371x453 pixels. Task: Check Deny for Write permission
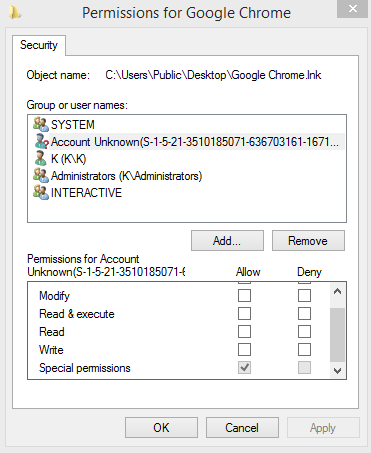coord(304,349)
